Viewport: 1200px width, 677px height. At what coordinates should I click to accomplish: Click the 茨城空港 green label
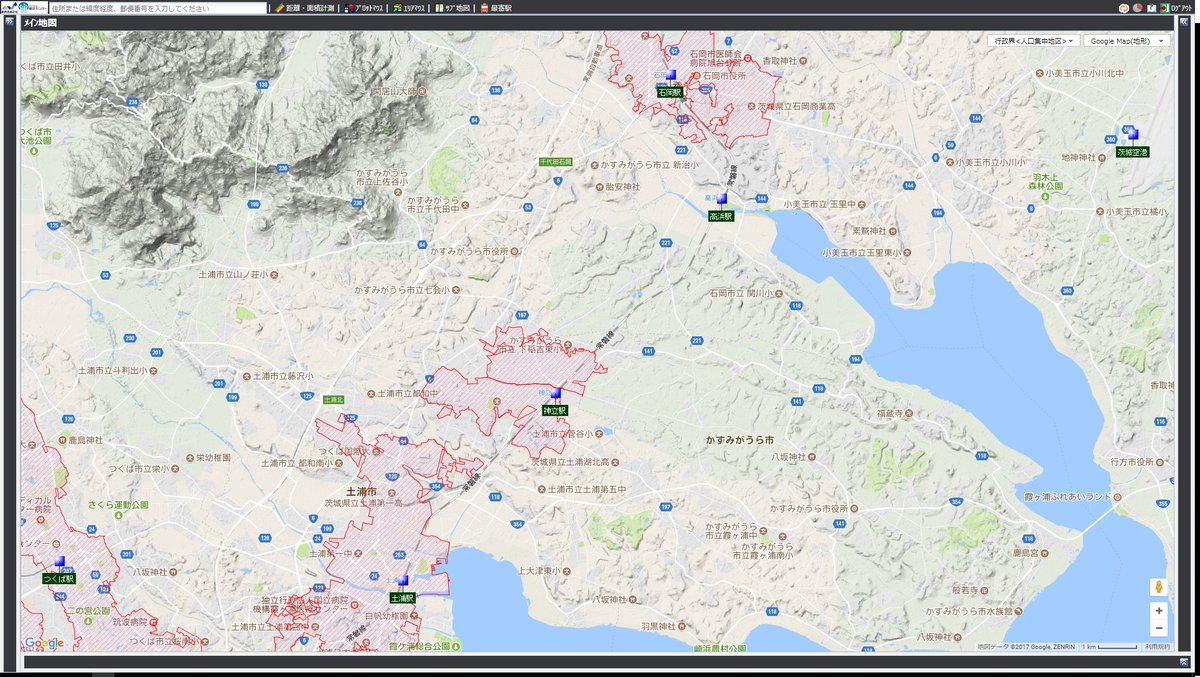point(1133,152)
